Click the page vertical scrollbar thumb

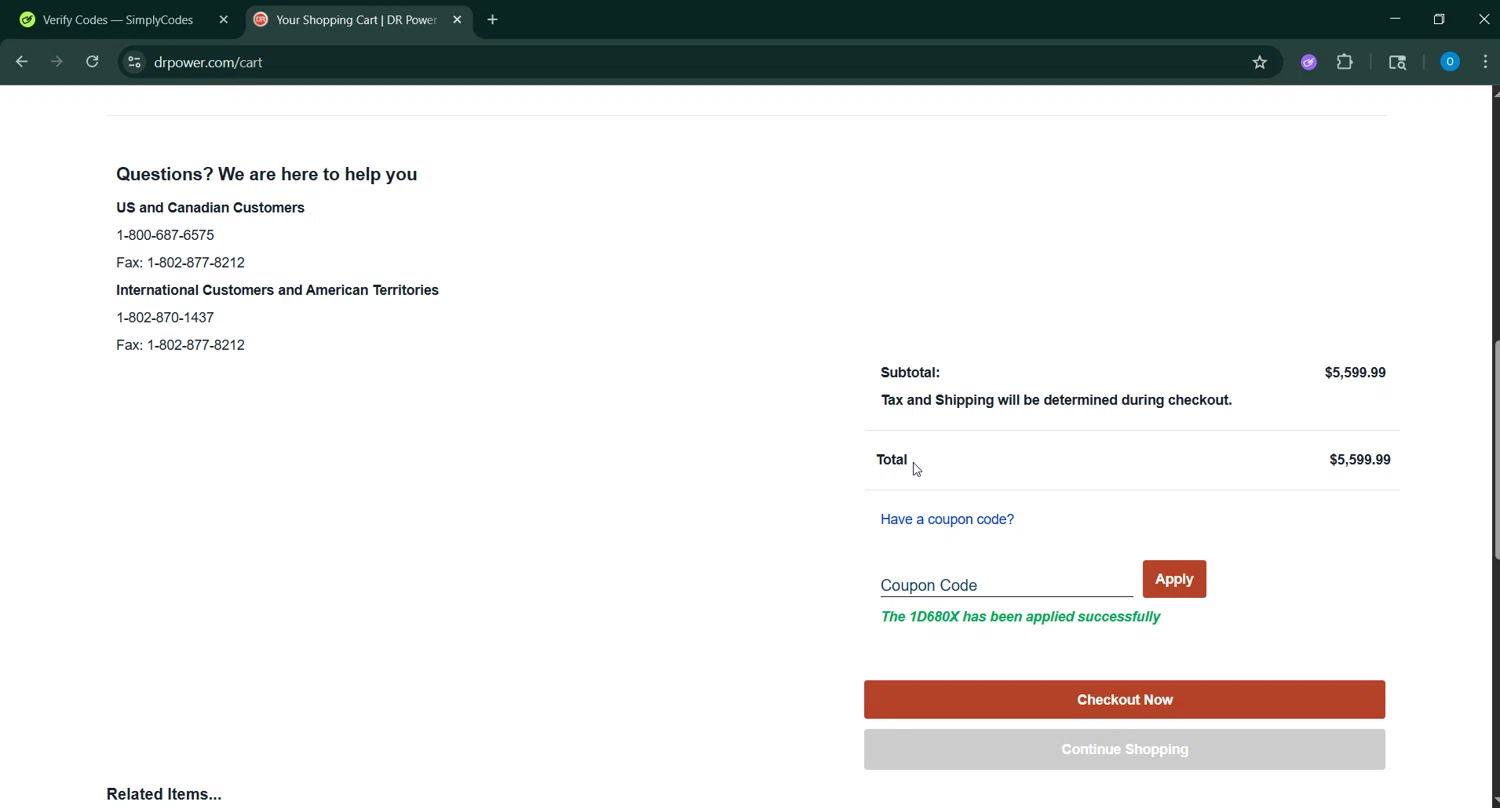tap(1496, 450)
